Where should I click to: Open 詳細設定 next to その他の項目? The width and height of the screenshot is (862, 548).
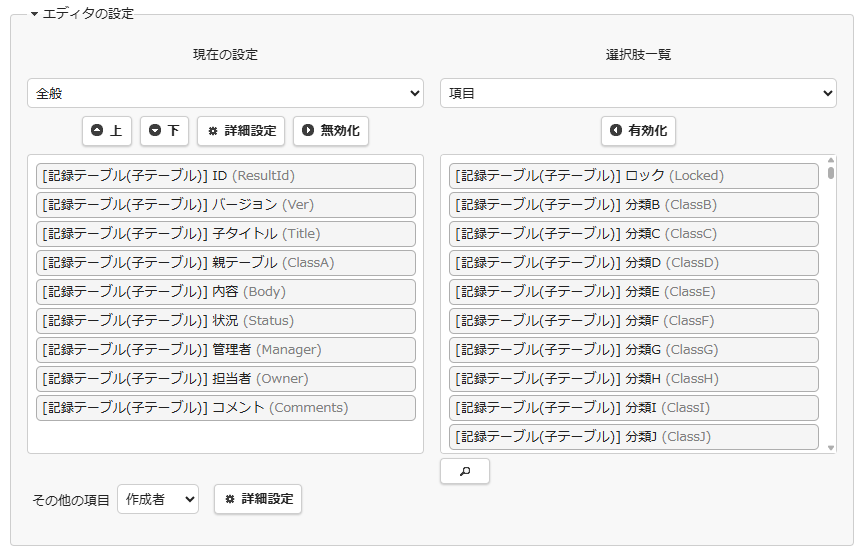pos(258,499)
